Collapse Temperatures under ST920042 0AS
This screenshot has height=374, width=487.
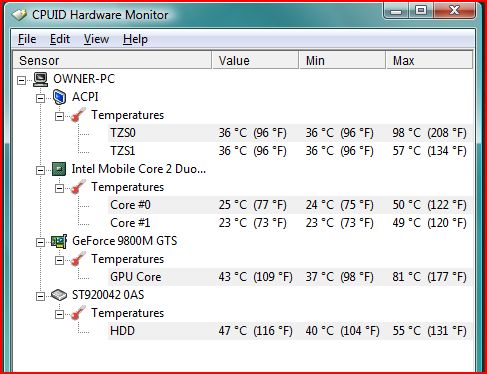[59, 314]
